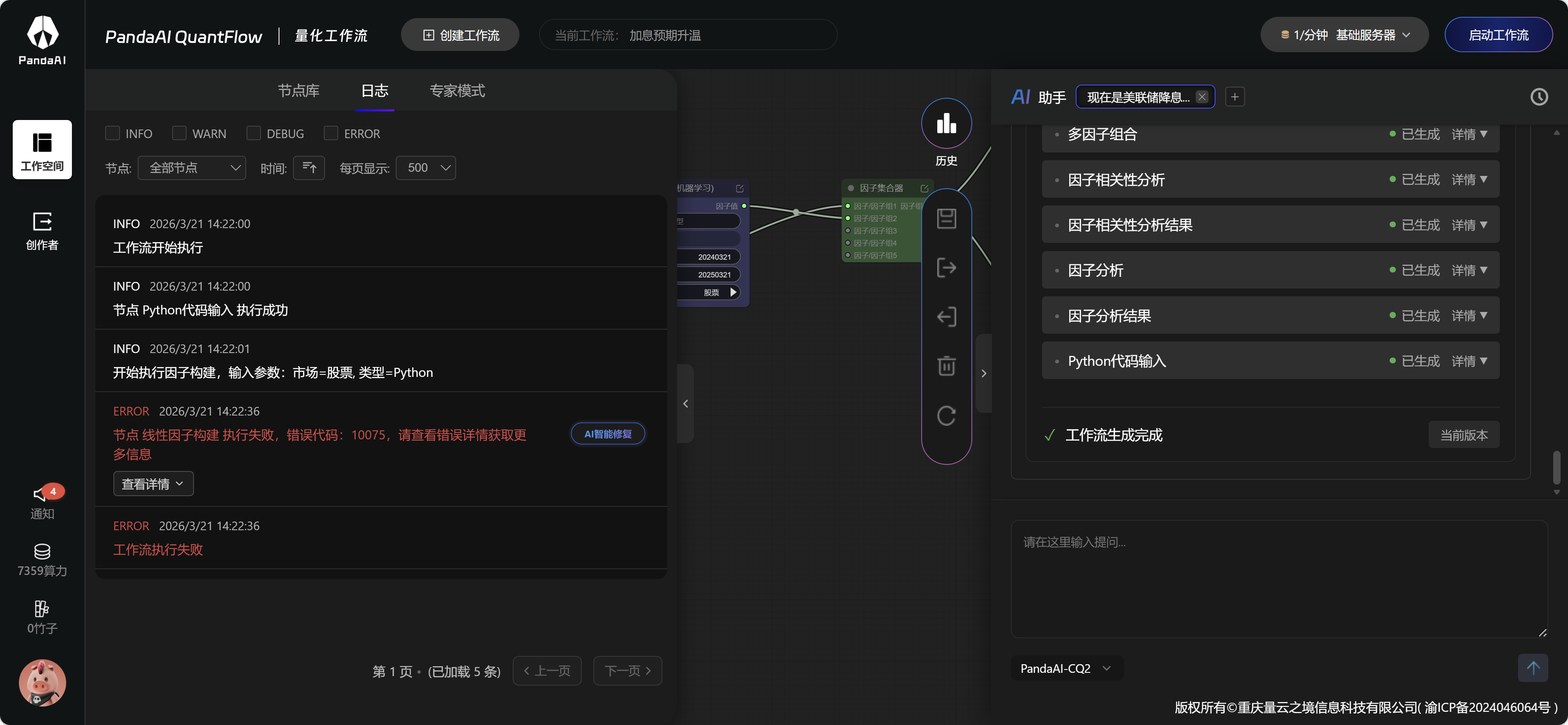Image resolution: width=1568 pixels, height=725 pixels.
Task: Enable the WARN log filter checkbox
Action: pyautogui.click(x=180, y=133)
